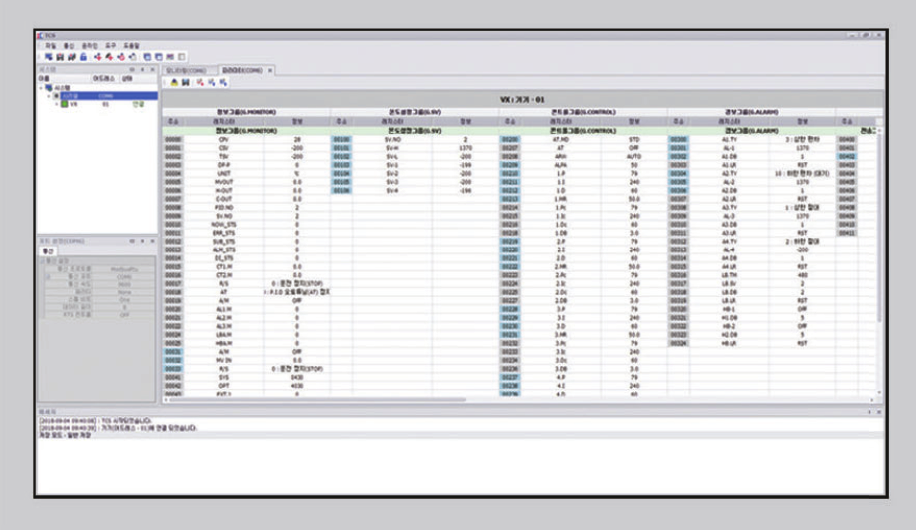Screen dimensions: 916x530
Task: Select address cell 00200 in control group
Action: point(510,139)
